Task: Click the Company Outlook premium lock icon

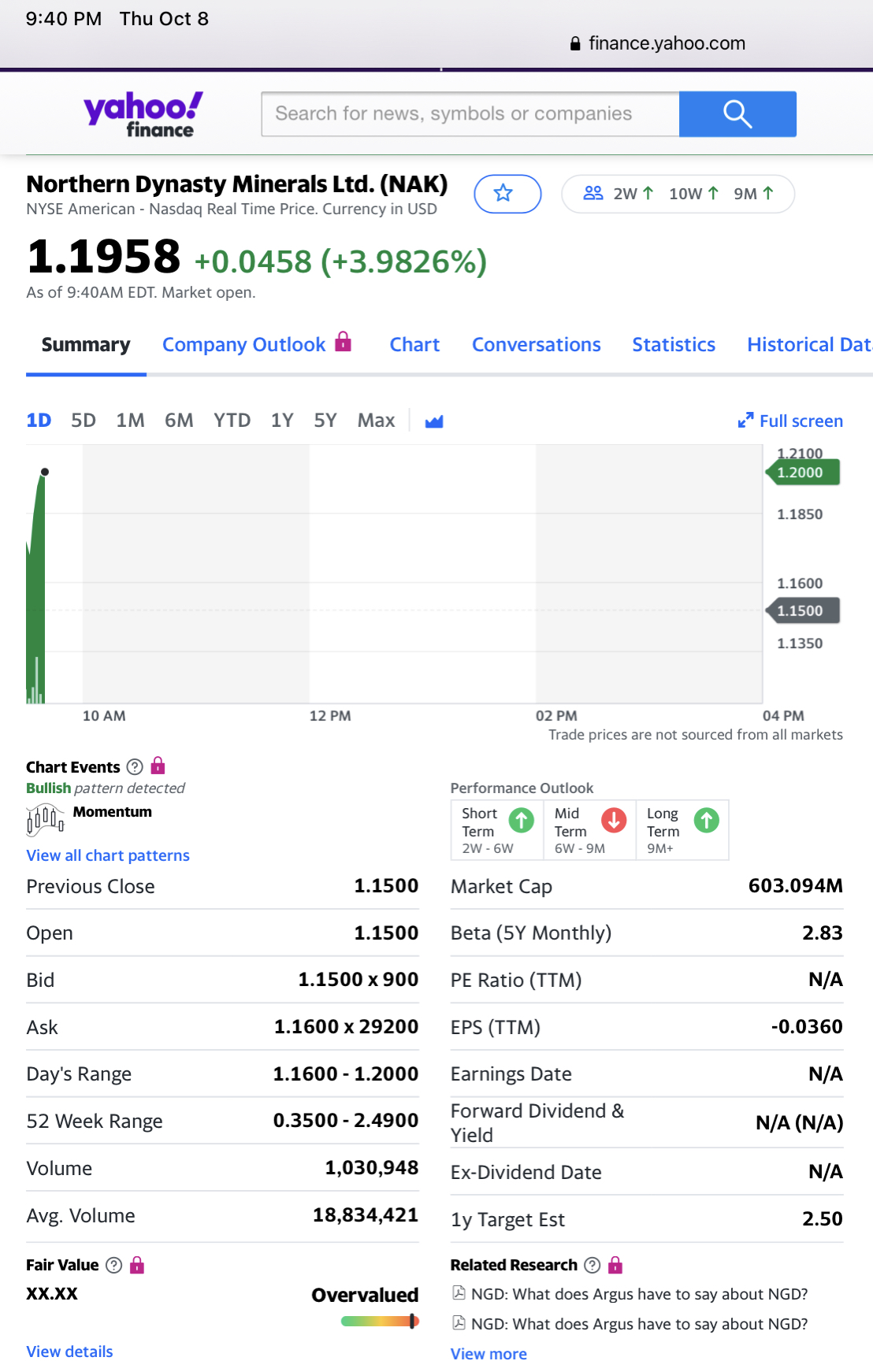Action: click(343, 342)
